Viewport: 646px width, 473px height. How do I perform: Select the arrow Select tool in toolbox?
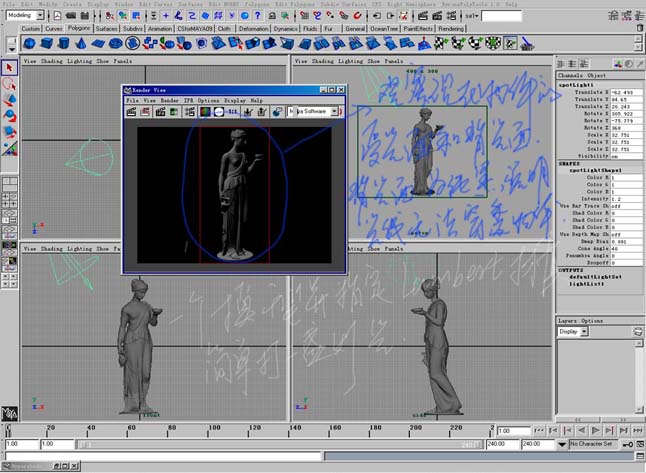coord(9,68)
